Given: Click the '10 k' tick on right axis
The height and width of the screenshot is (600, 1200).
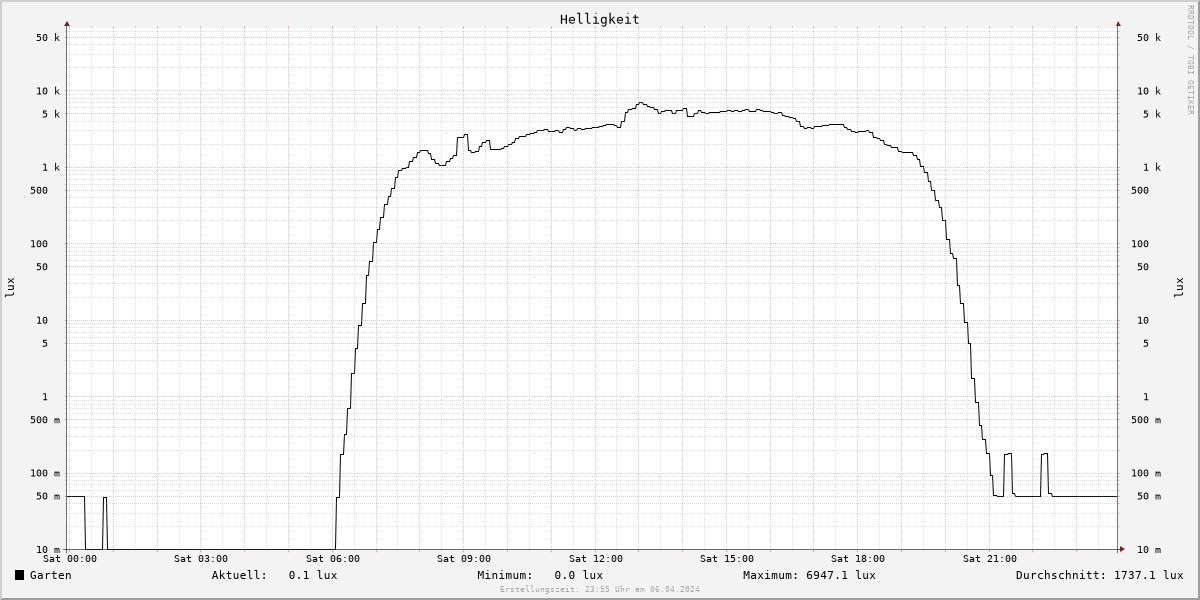Looking at the screenshot, I should click(1149, 91).
